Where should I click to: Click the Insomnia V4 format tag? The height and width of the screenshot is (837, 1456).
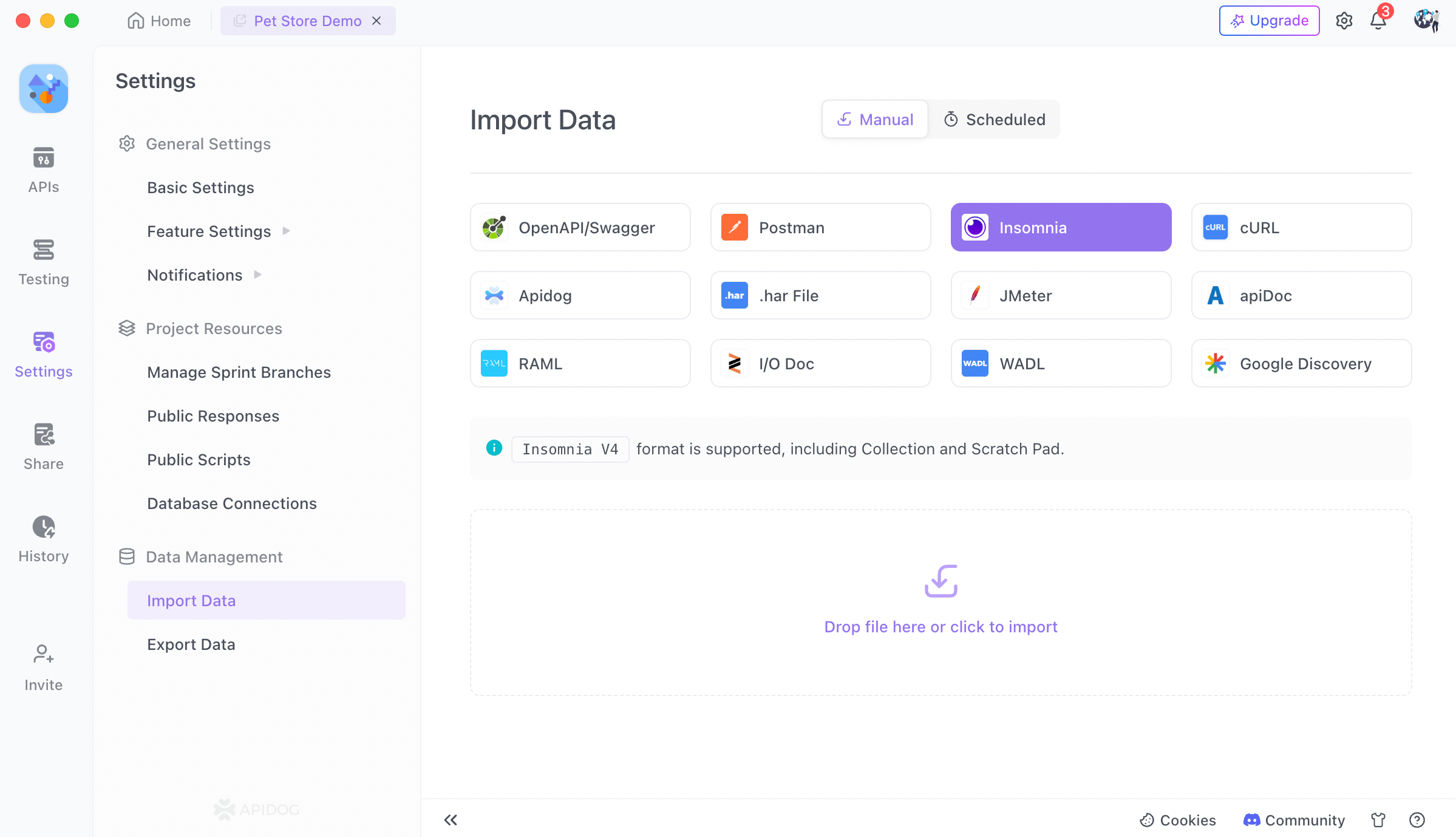point(570,449)
